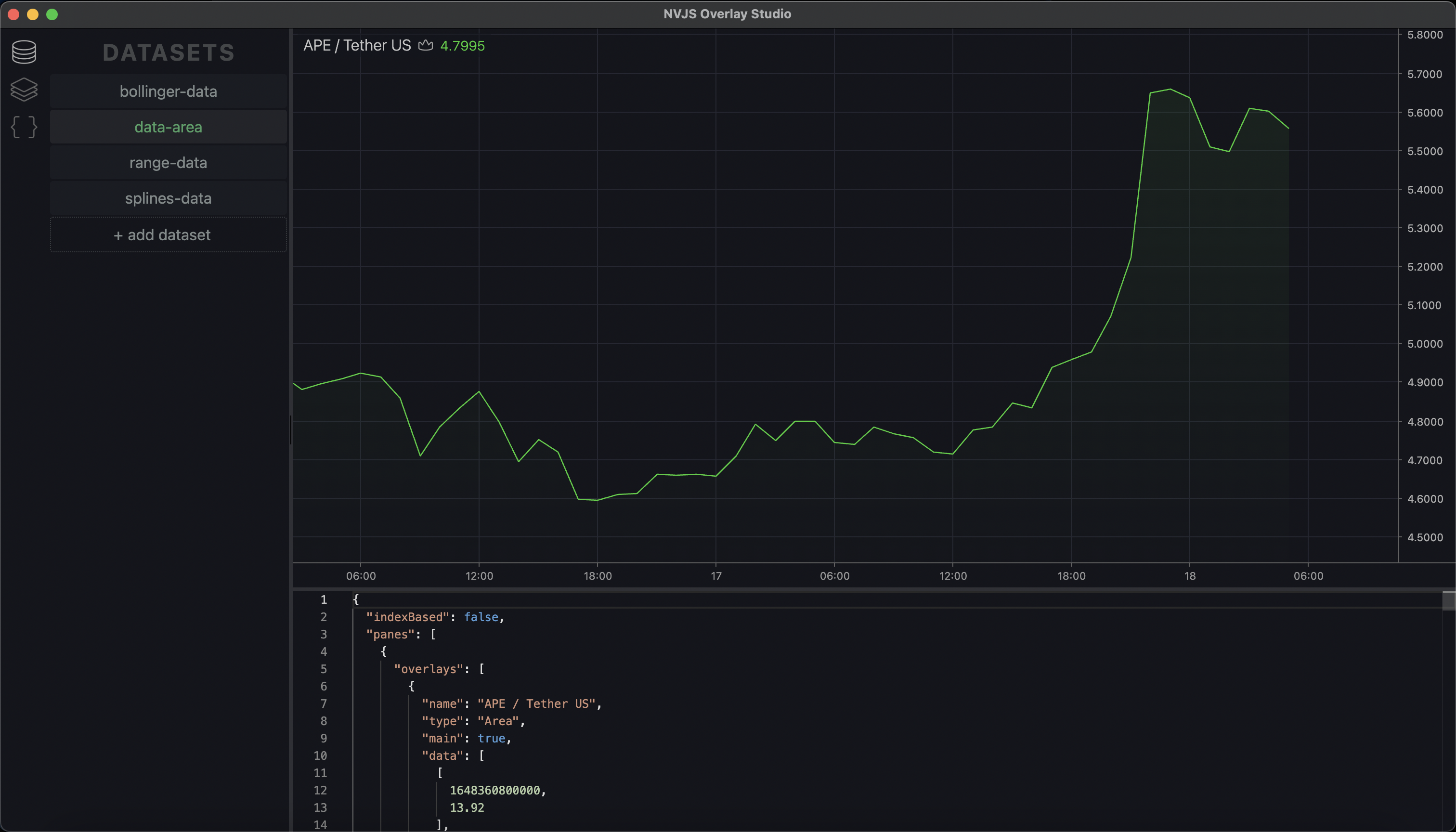Click the sidebar and chart divider handle
The height and width of the screenshot is (832, 1456).
pos(291,429)
